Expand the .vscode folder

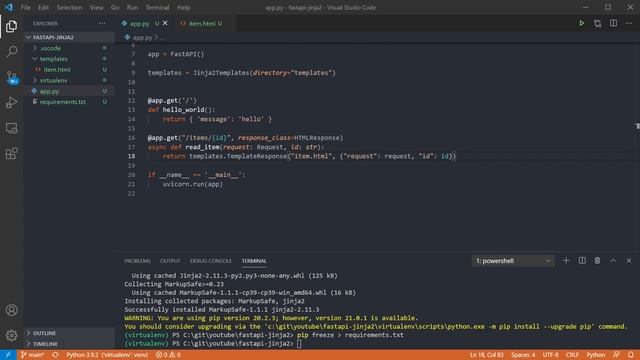click(x=69, y=48)
